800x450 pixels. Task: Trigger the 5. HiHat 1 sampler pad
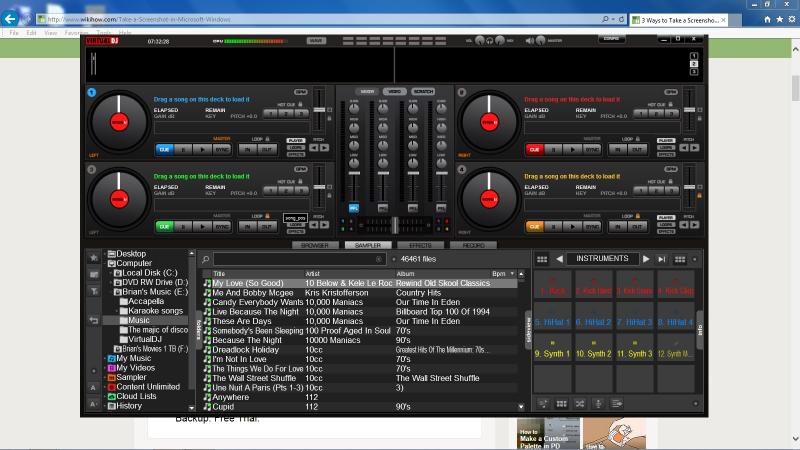552,322
